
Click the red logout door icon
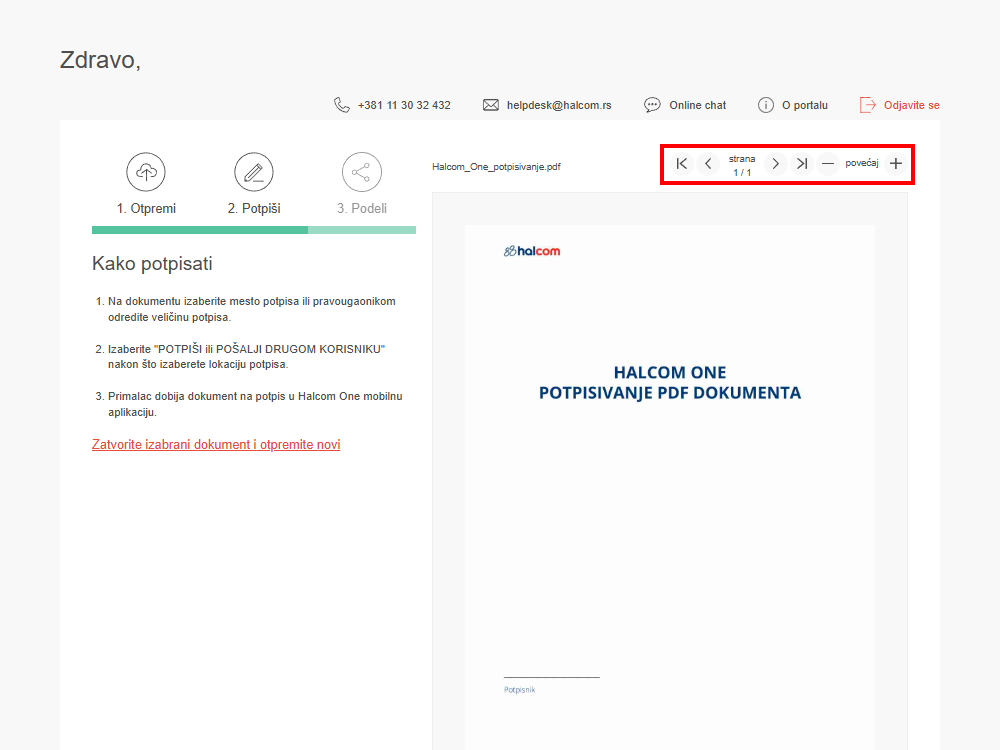click(868, 105)
